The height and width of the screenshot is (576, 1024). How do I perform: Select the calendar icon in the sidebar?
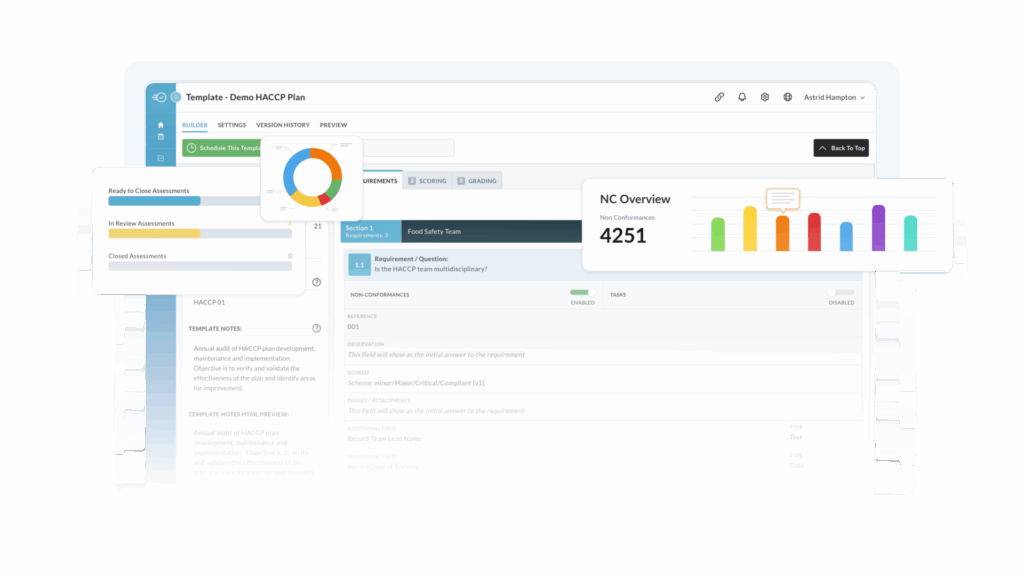point(160,138)
